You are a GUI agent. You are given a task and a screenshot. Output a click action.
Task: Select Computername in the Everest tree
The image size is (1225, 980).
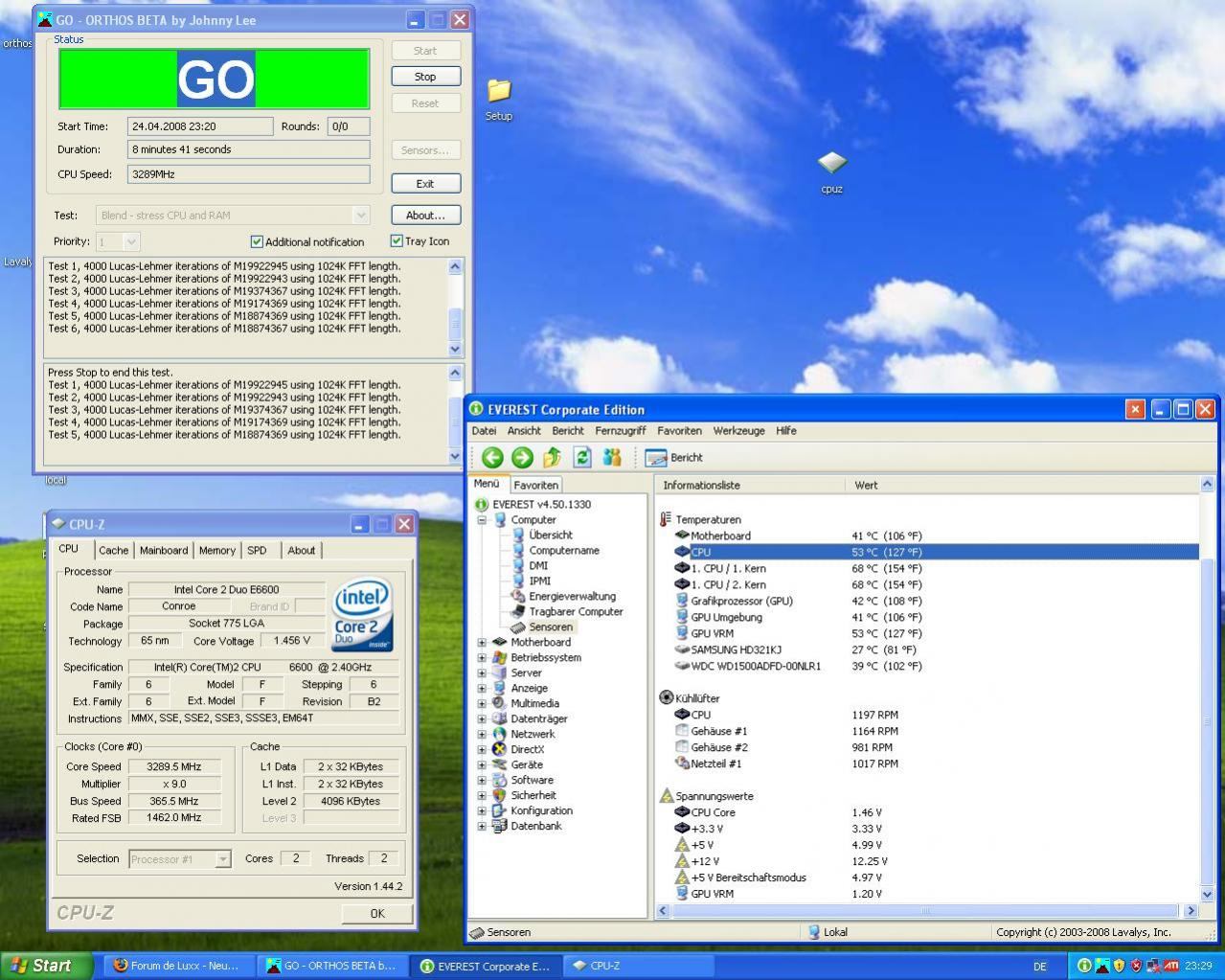pos(564,550)
